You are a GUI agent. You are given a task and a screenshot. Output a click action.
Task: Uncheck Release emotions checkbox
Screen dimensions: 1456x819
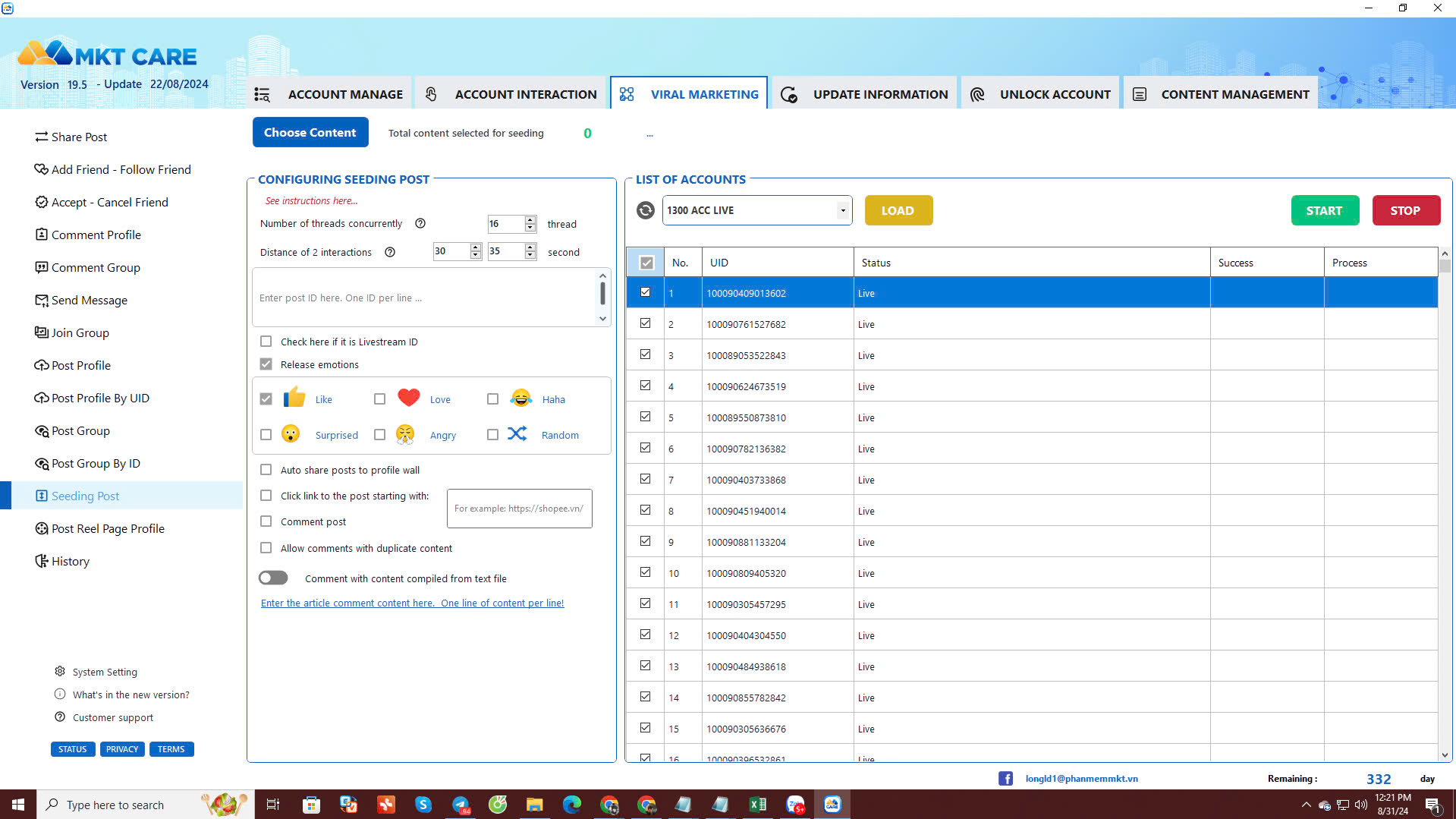pyautogui.click(x=266, y=364)
